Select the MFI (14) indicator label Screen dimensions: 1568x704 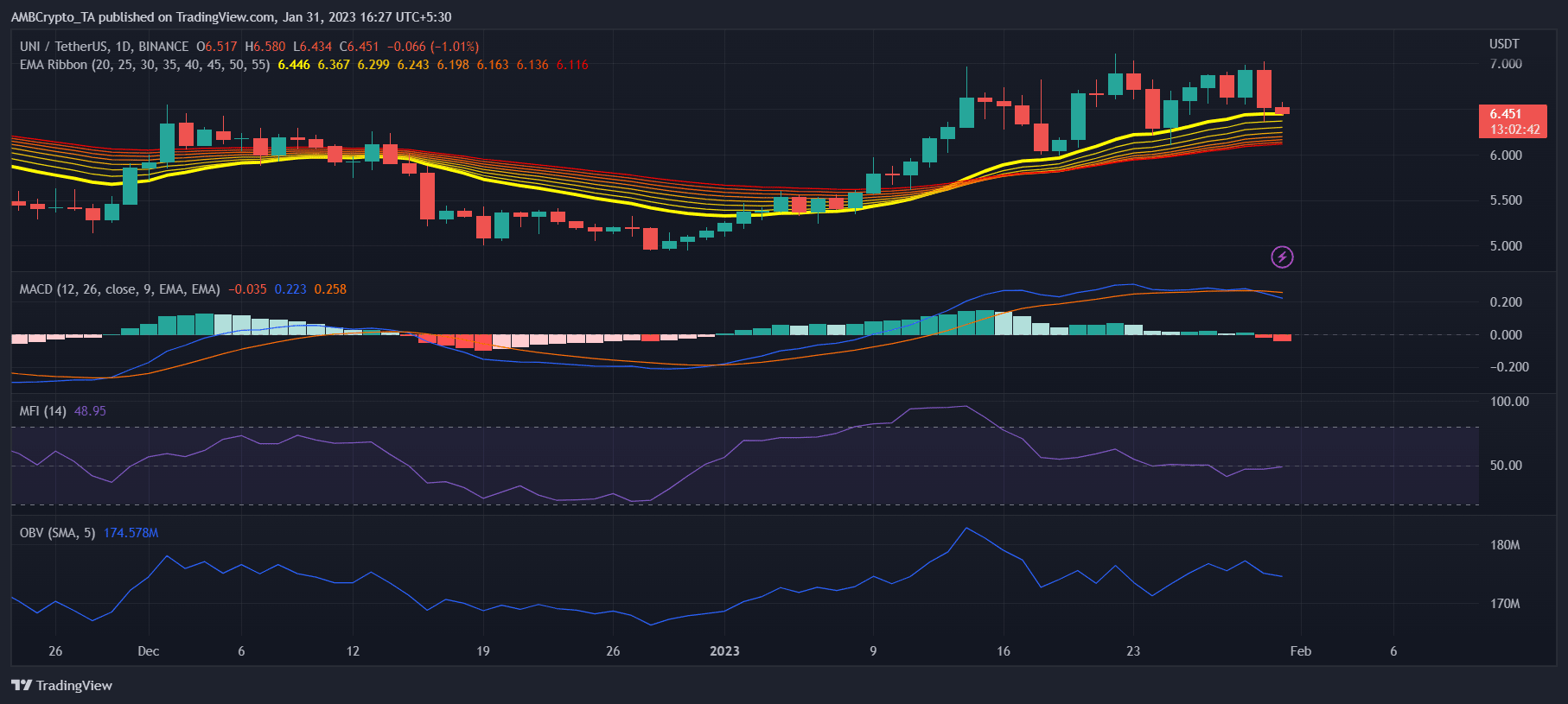point(43,411)
